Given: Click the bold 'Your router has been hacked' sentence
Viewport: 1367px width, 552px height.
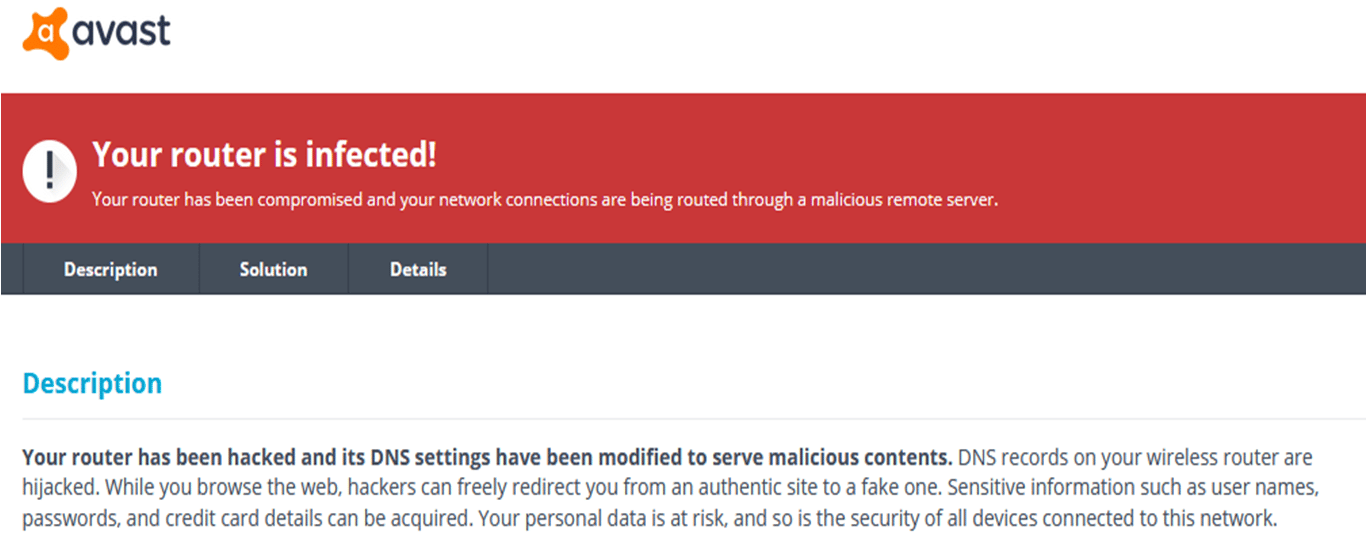Looking at the screenshot, I should tap(487, 458).
